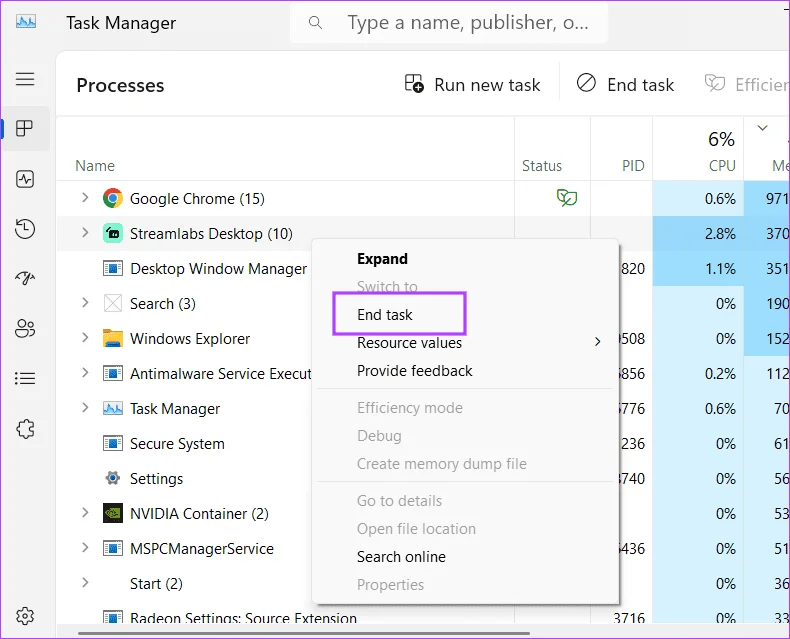
Task: Sort by the CPU column header
Action: (x=722, y=166)
